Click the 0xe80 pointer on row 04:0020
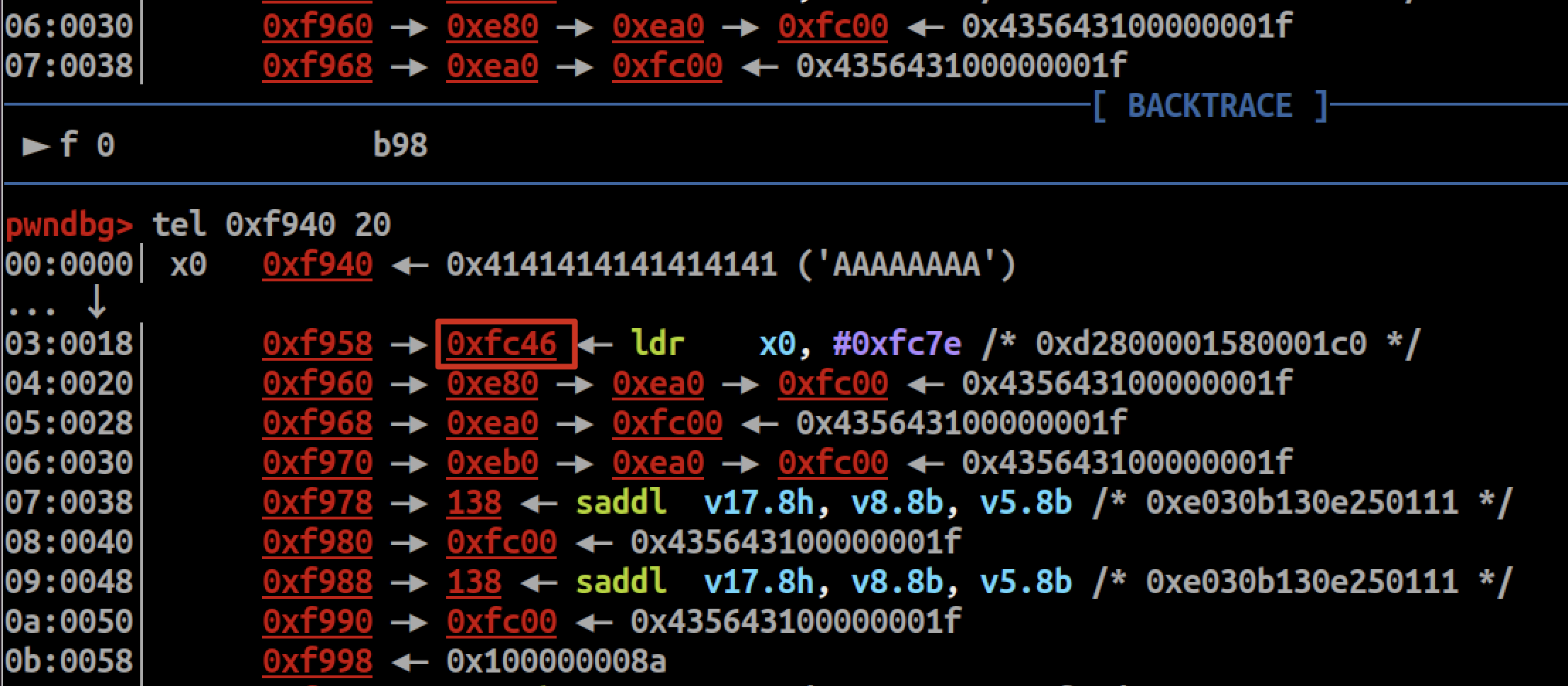1568x686 pixels. [x=492, y=384]
